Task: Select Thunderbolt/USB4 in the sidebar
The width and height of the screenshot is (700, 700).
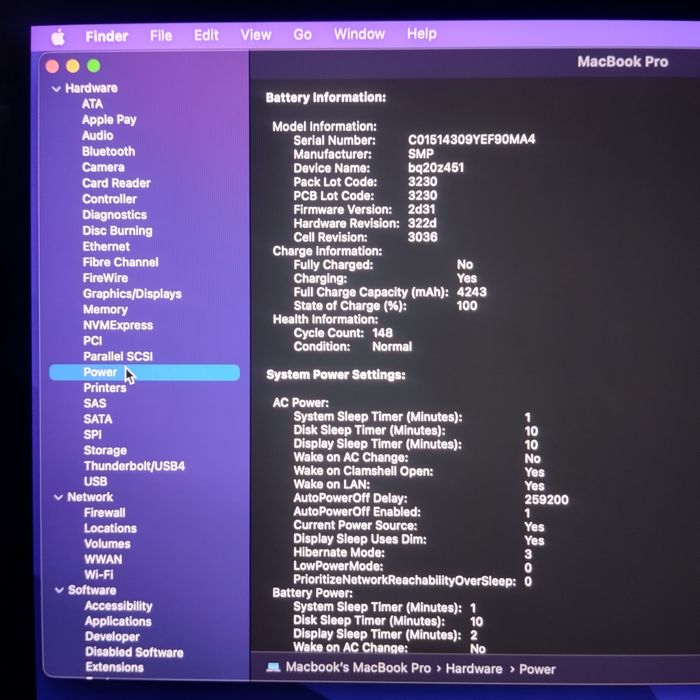Action: point(134,466)
